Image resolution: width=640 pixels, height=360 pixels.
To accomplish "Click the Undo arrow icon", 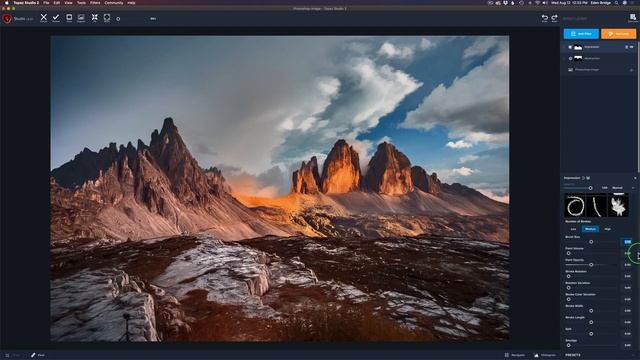I will [x=544, y=18].
